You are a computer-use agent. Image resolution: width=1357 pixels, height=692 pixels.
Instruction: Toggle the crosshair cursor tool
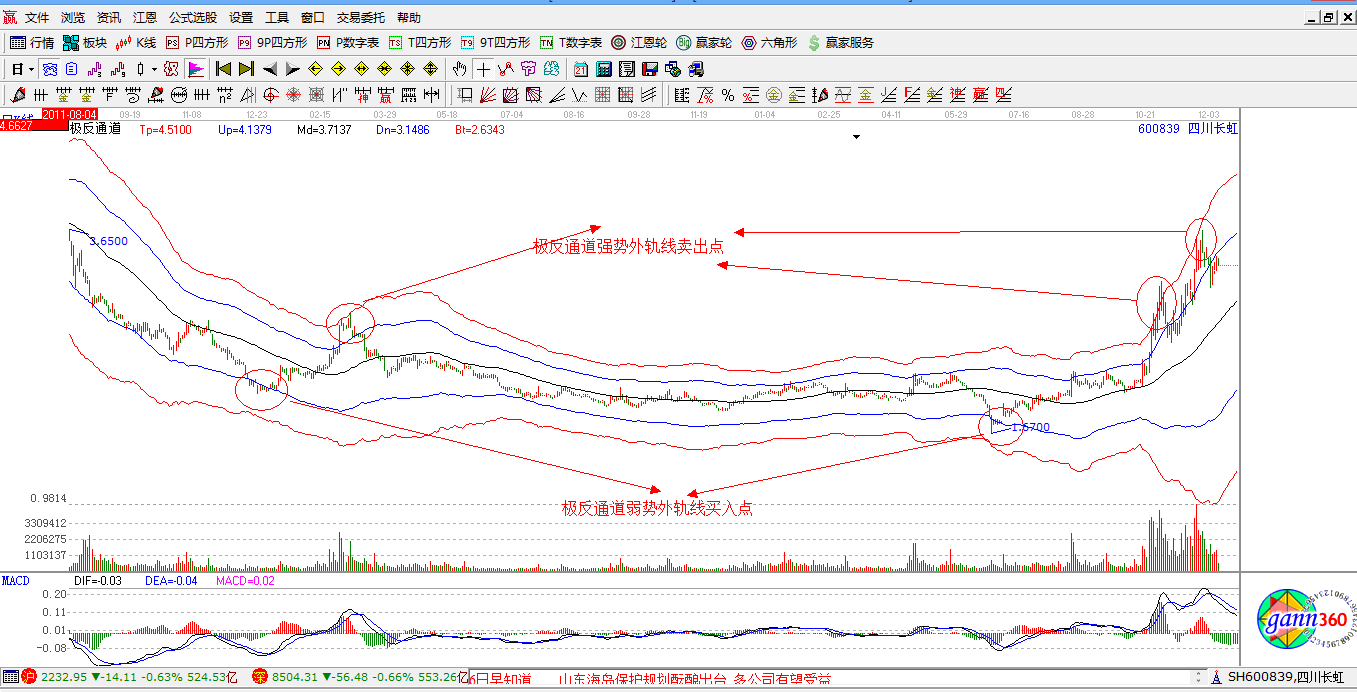pos(484,69)
